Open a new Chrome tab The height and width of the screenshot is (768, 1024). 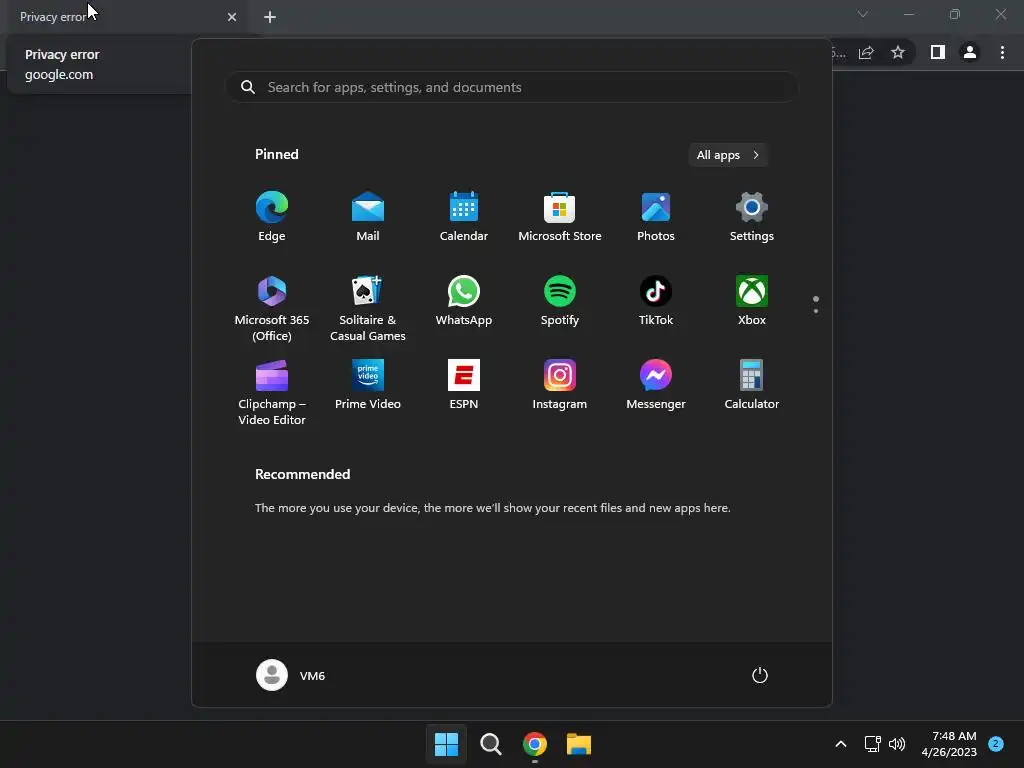(270, 17)
